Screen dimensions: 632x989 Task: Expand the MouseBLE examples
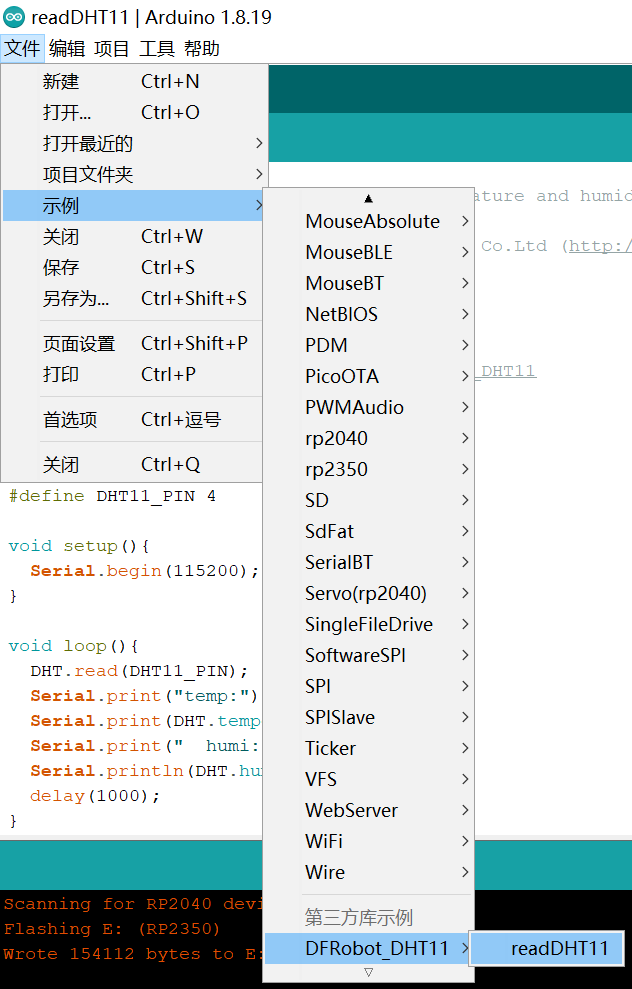tap(368, 252)
